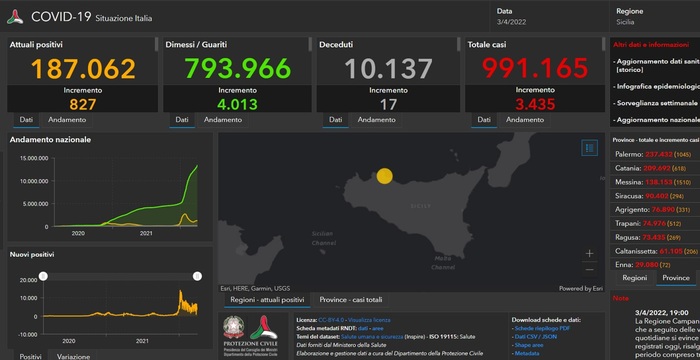Zoom in on the map with plus
This screenshot has height=360, width=700.
coord(589,254)
